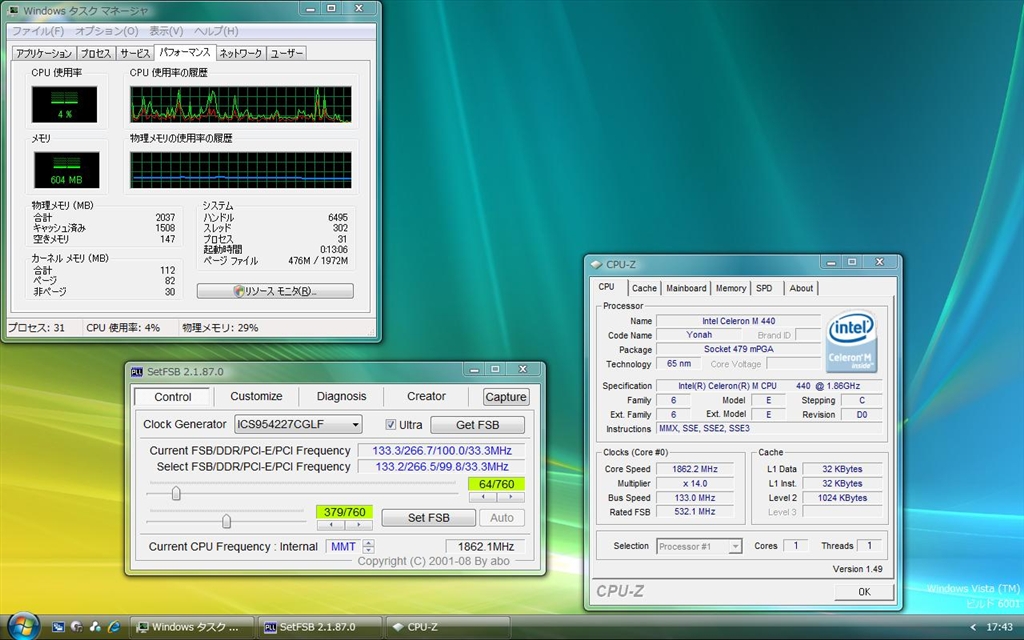Click the Task Manager title bar icon
This screenshot has width=1024, height=640.
click(x=12, y=11)
